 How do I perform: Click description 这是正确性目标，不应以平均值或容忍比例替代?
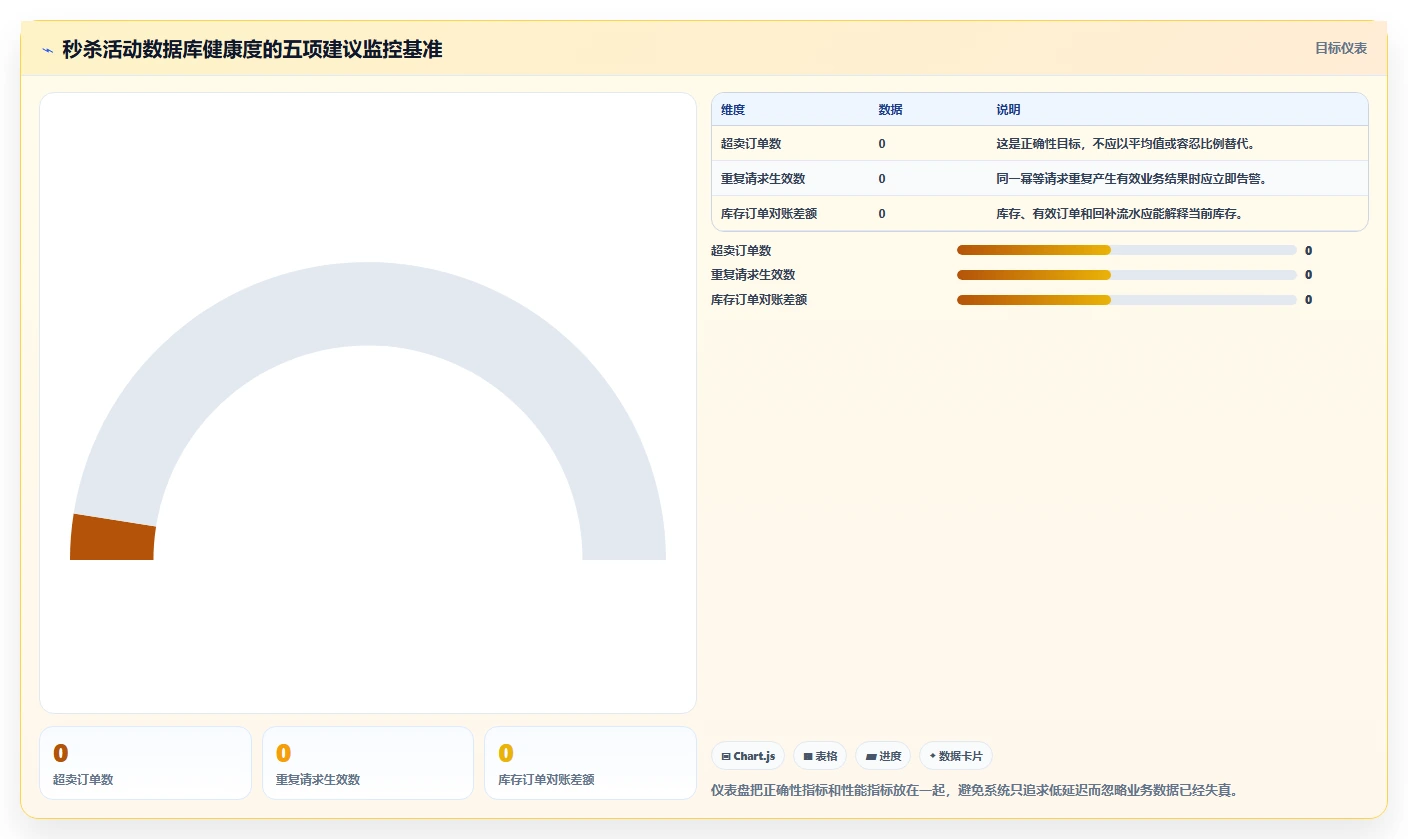pyautogui.click(x=1125, y=144)
